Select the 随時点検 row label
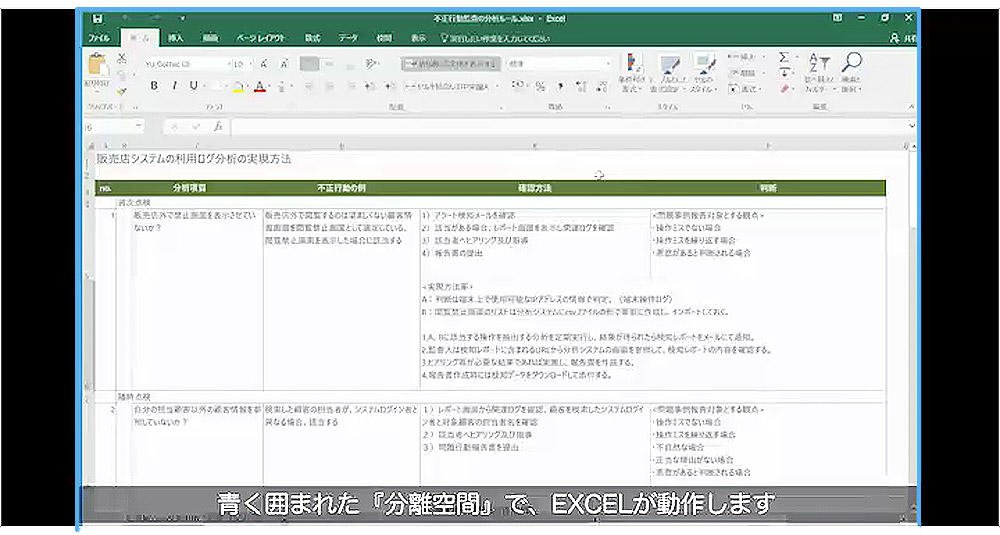Viewport: 1000px width, 535px height. click(133, 397)
